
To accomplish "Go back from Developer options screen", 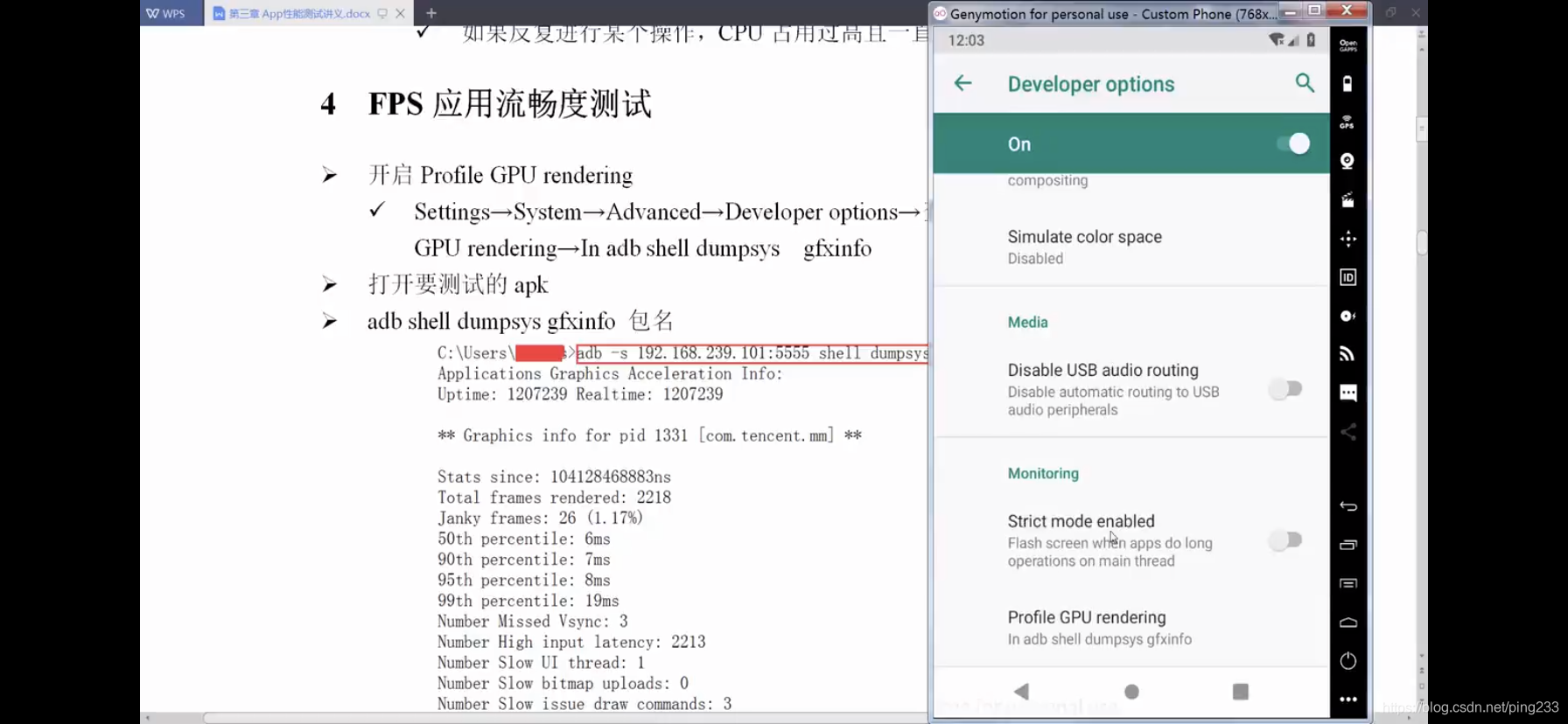I will 963,83.
